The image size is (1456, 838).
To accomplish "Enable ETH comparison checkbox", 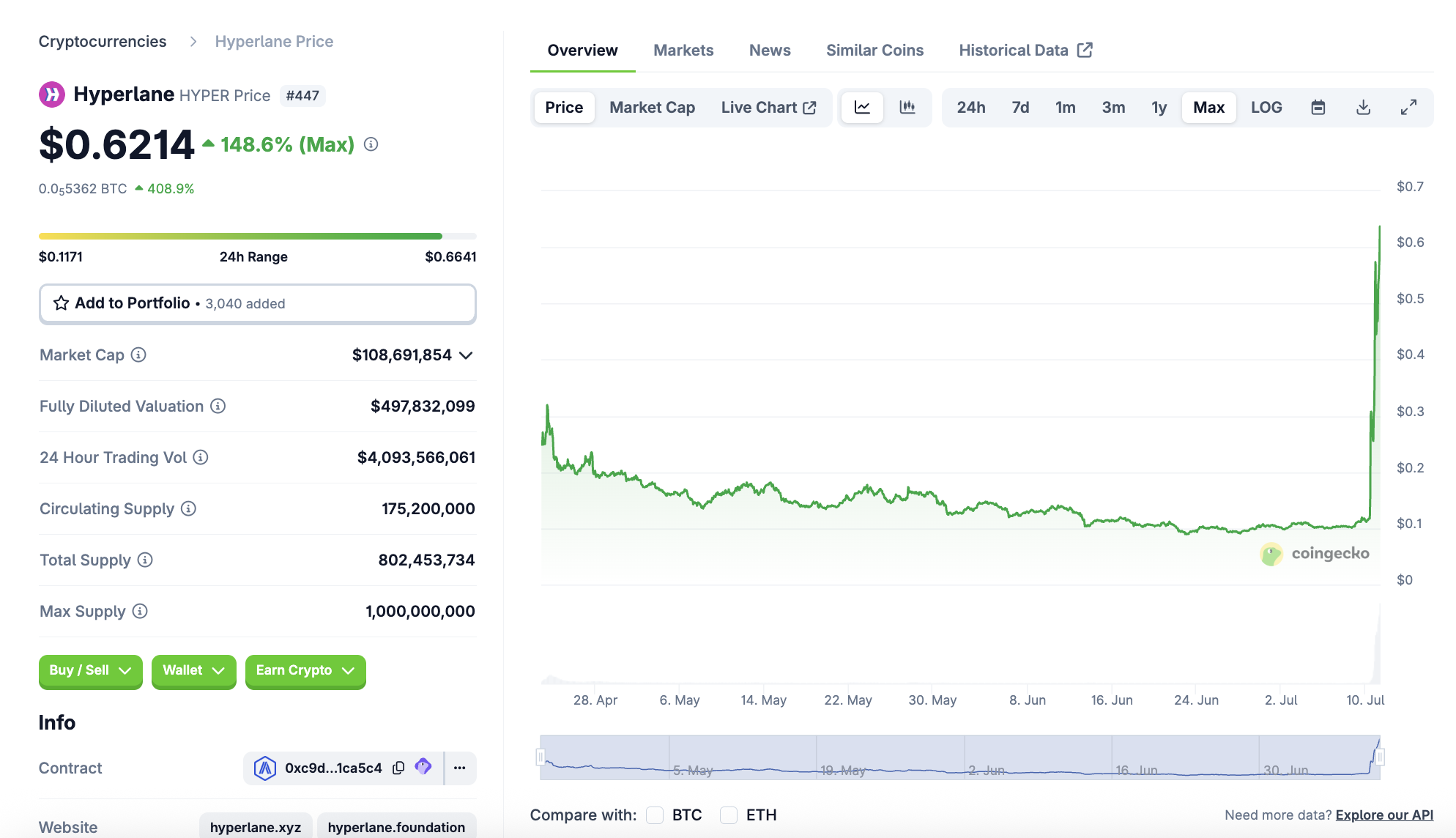I will [x=729, y=815].
